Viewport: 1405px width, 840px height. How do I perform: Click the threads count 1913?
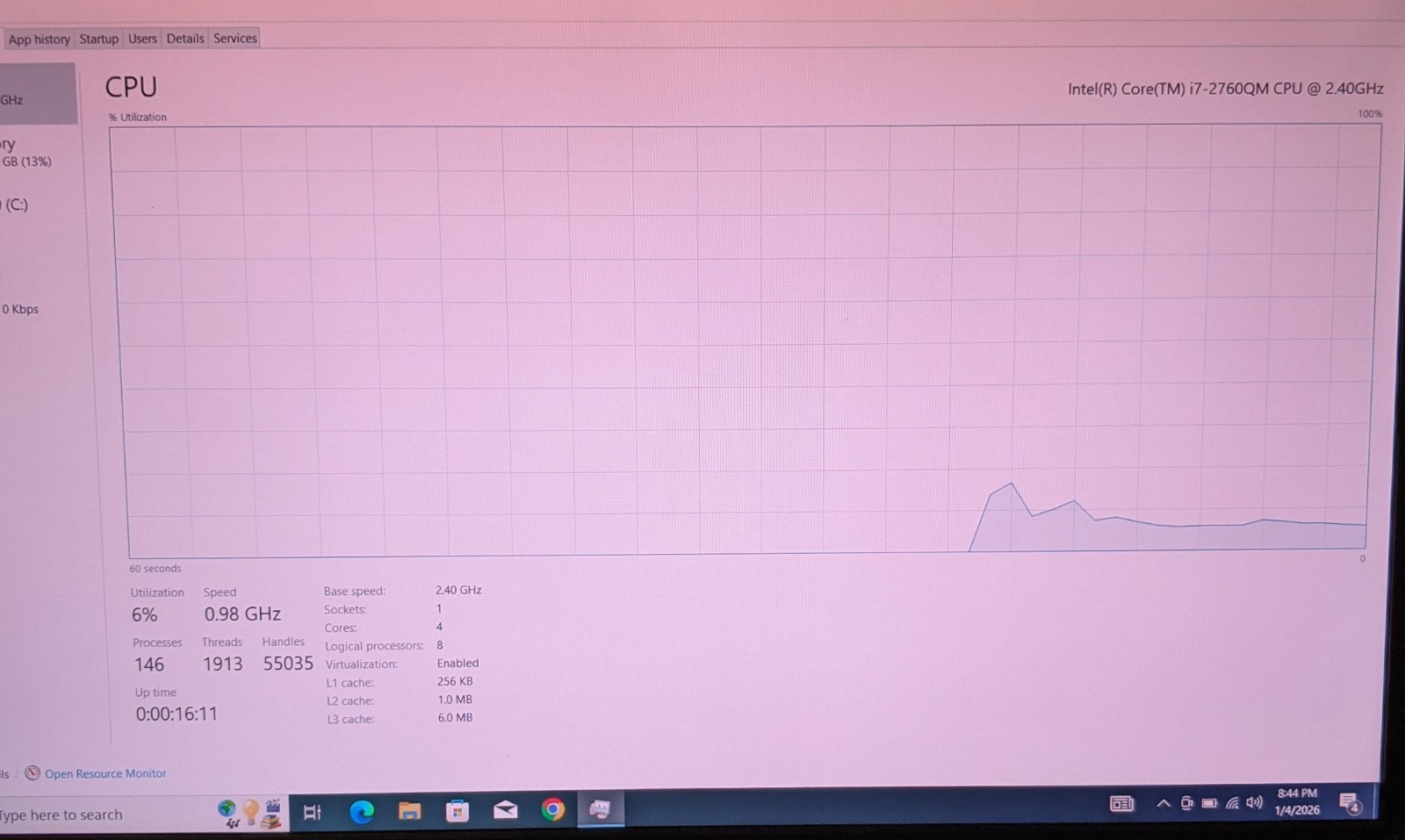(x=223, y=664)
